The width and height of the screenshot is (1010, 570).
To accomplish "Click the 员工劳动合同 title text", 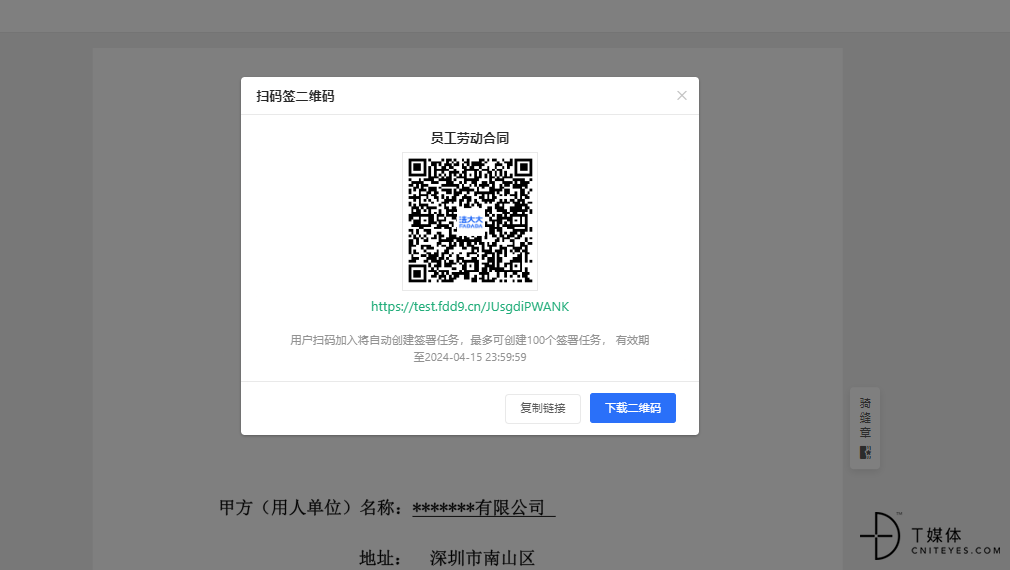I will [470, 138].
